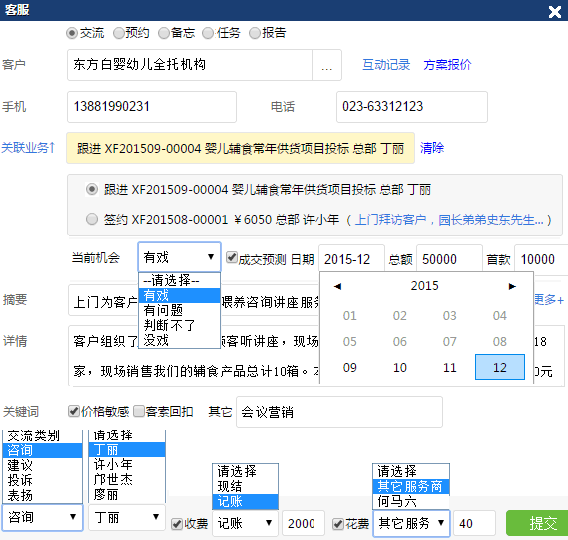Viewport: 568px width, 540px height.
Task: Choose 许小年 in staff list
Action: tap(127, 464)
